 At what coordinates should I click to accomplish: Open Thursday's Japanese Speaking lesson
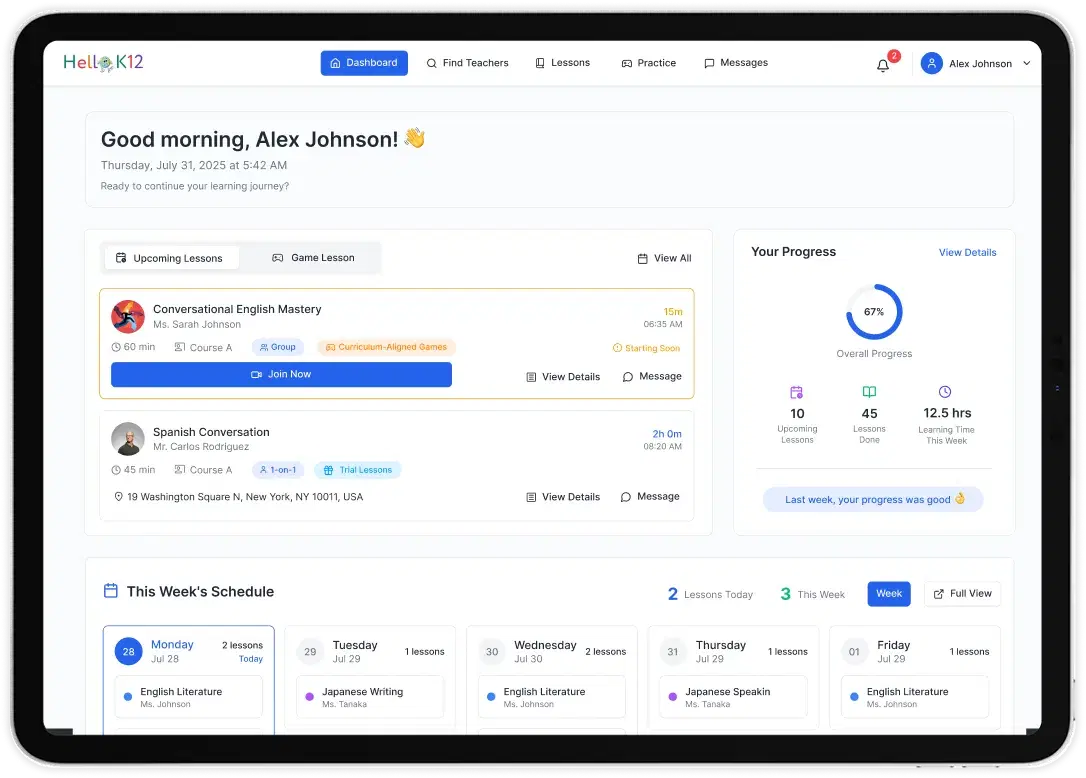[x=733, y=697]
